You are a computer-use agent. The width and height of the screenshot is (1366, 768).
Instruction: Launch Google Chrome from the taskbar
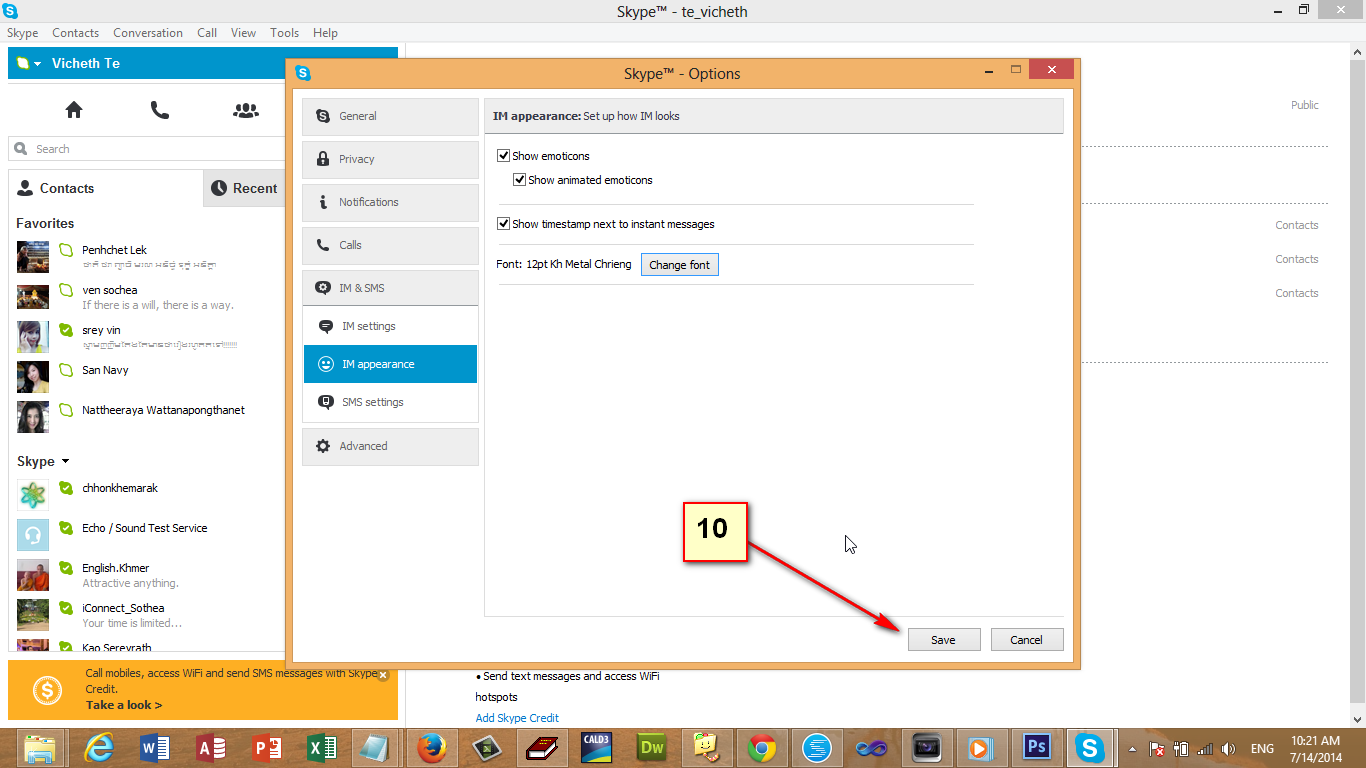click(x=762, y=748)
